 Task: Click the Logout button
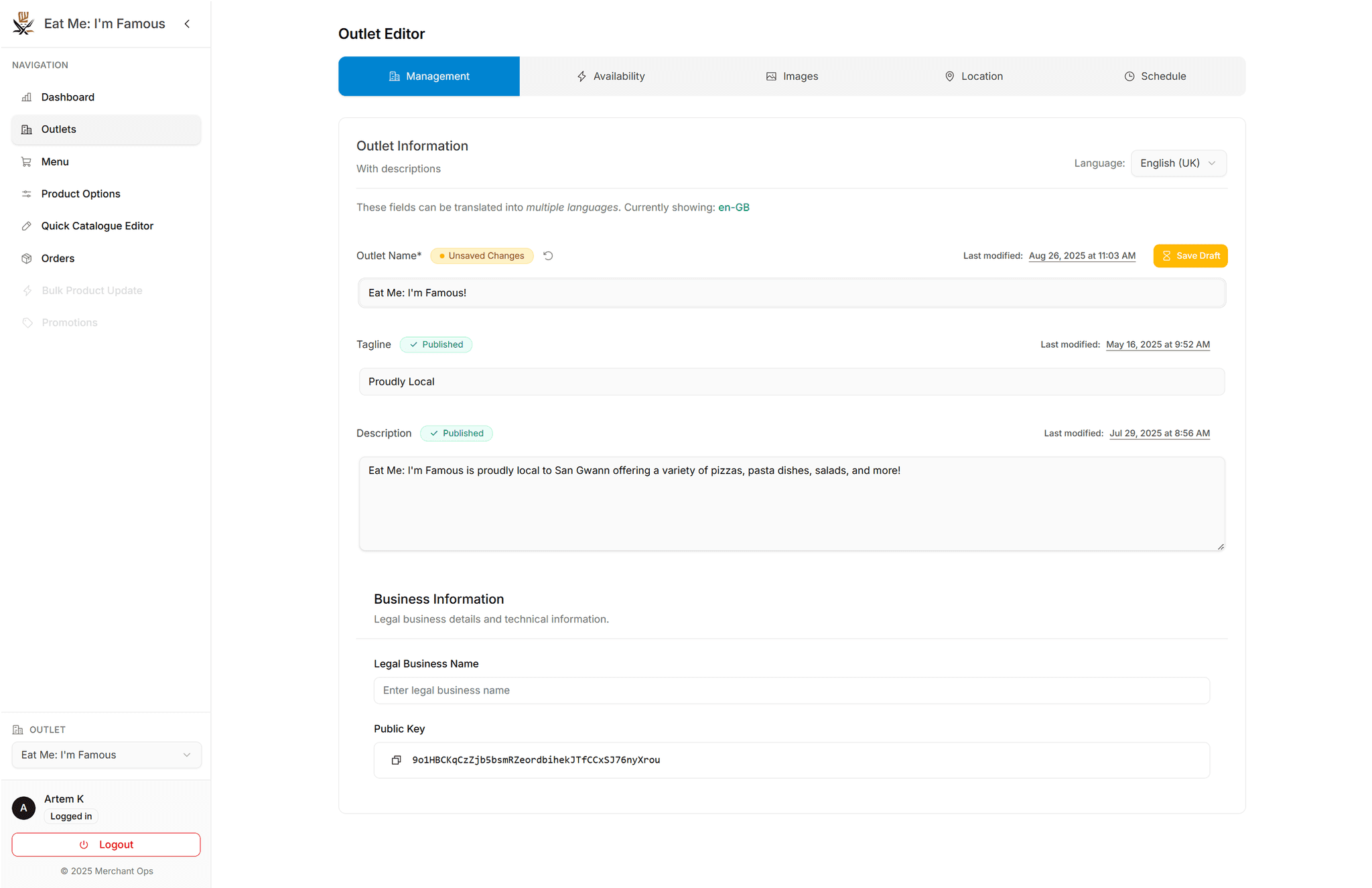106,844
